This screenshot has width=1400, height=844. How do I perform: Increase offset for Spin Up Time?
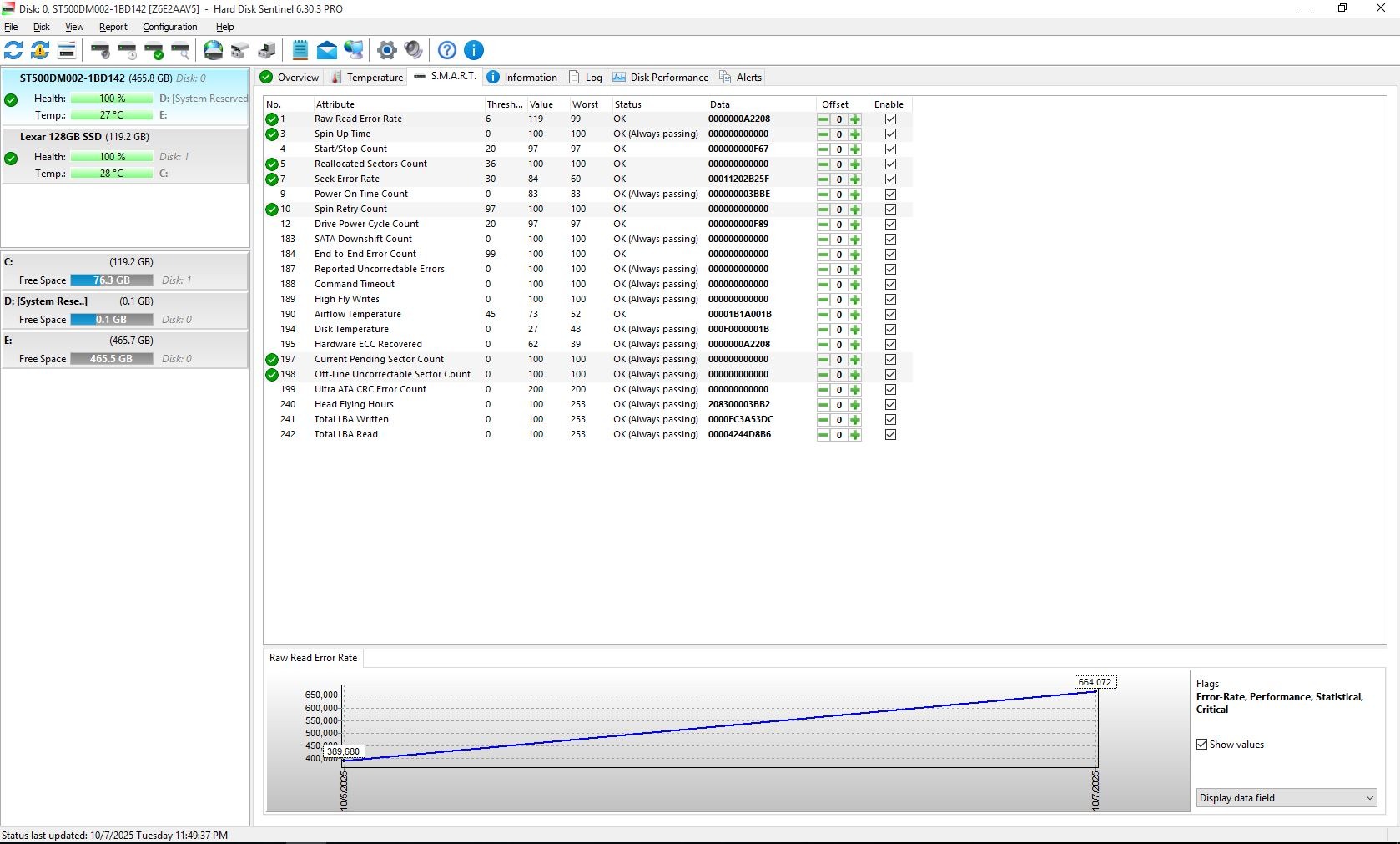(x=855, y=134)
